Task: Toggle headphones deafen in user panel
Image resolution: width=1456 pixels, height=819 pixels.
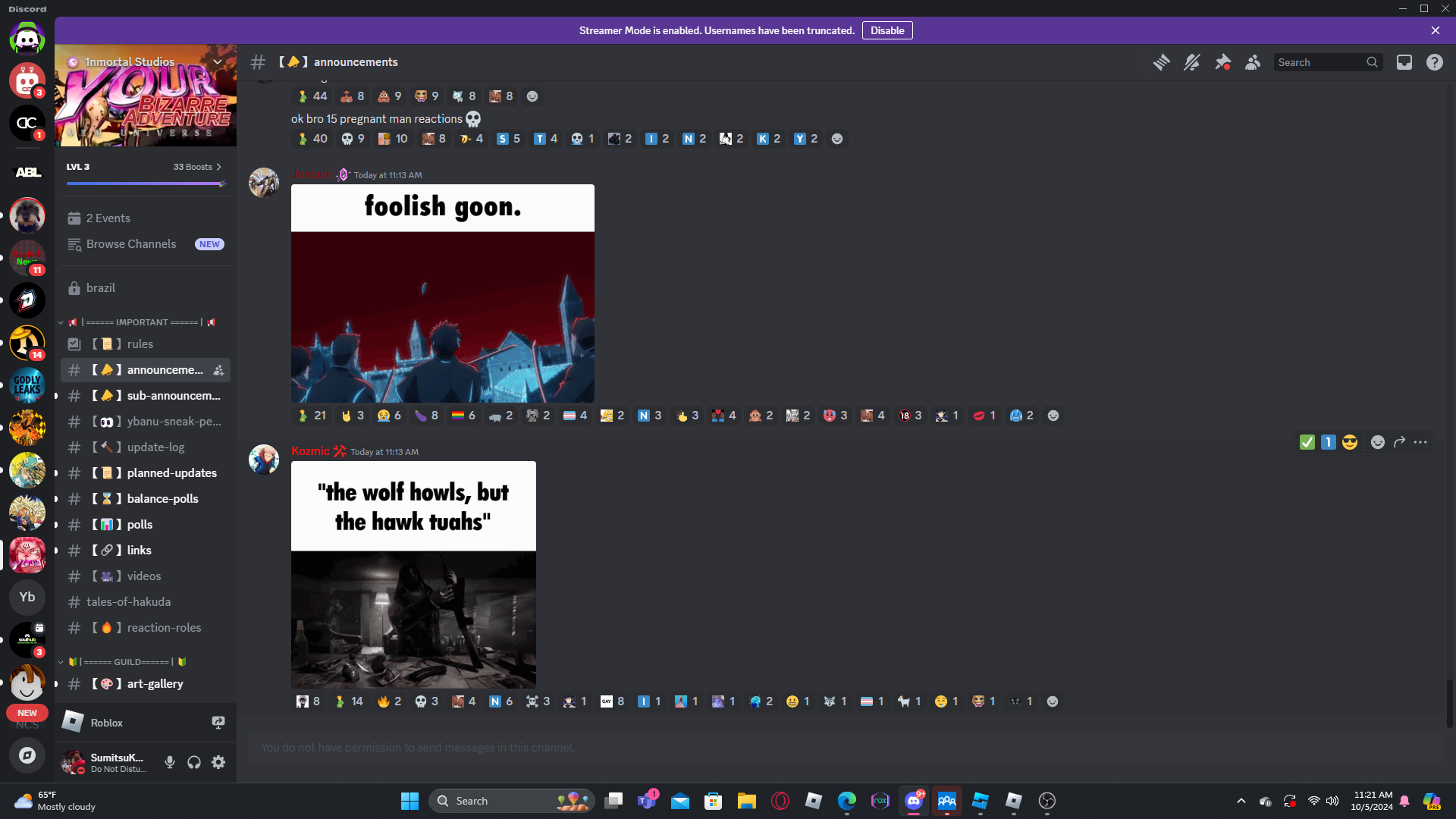Action: click(194, 762)
